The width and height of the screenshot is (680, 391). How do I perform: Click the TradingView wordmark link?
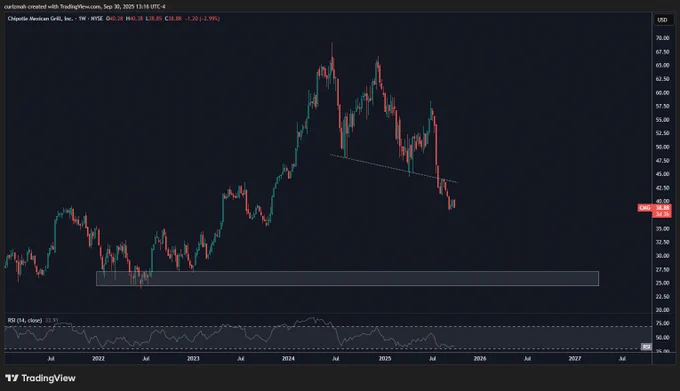click(x=48, y=378)
